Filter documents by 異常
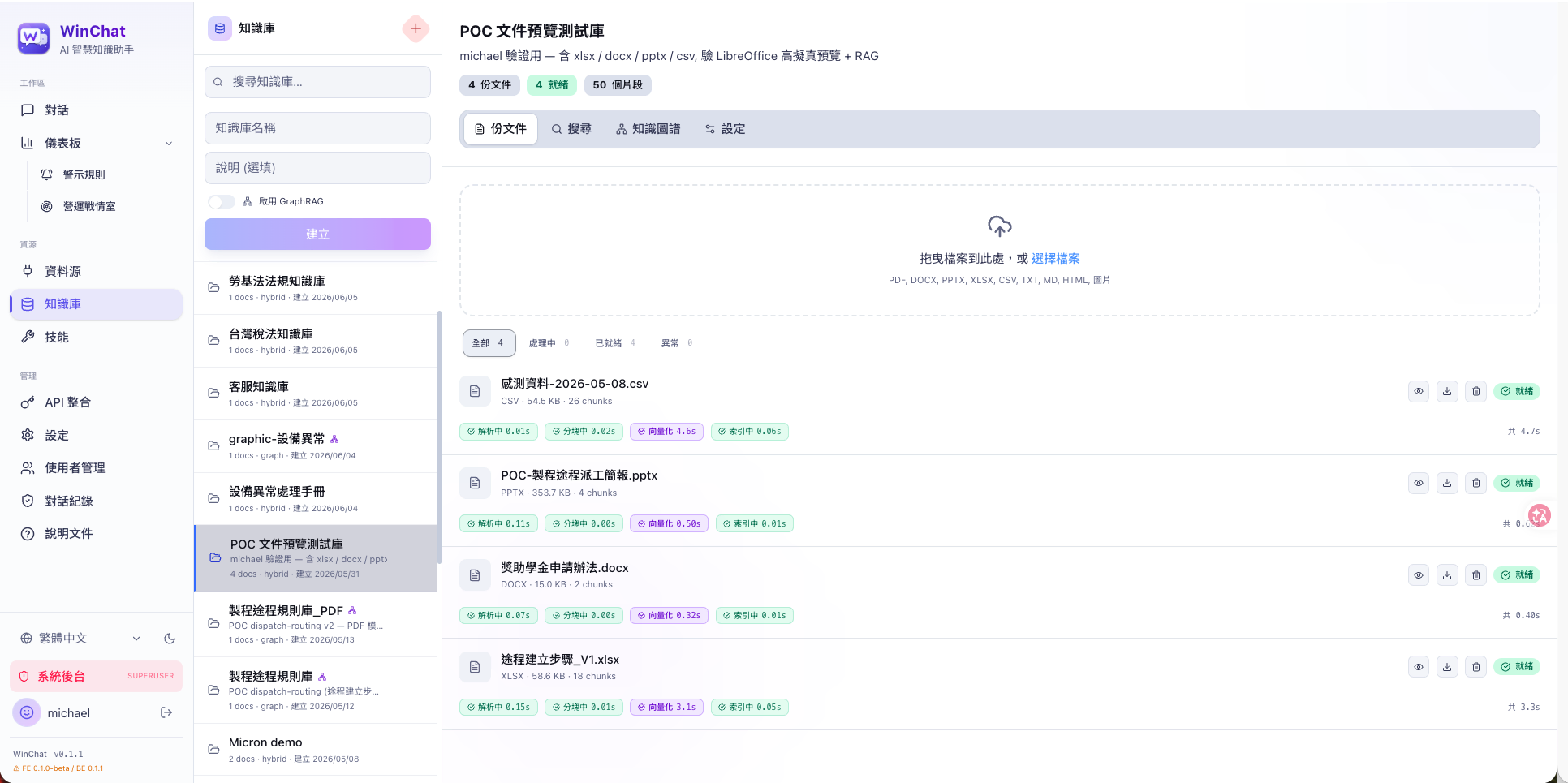This screenshot has width=1568, height=783. click(x=677, y=343)
